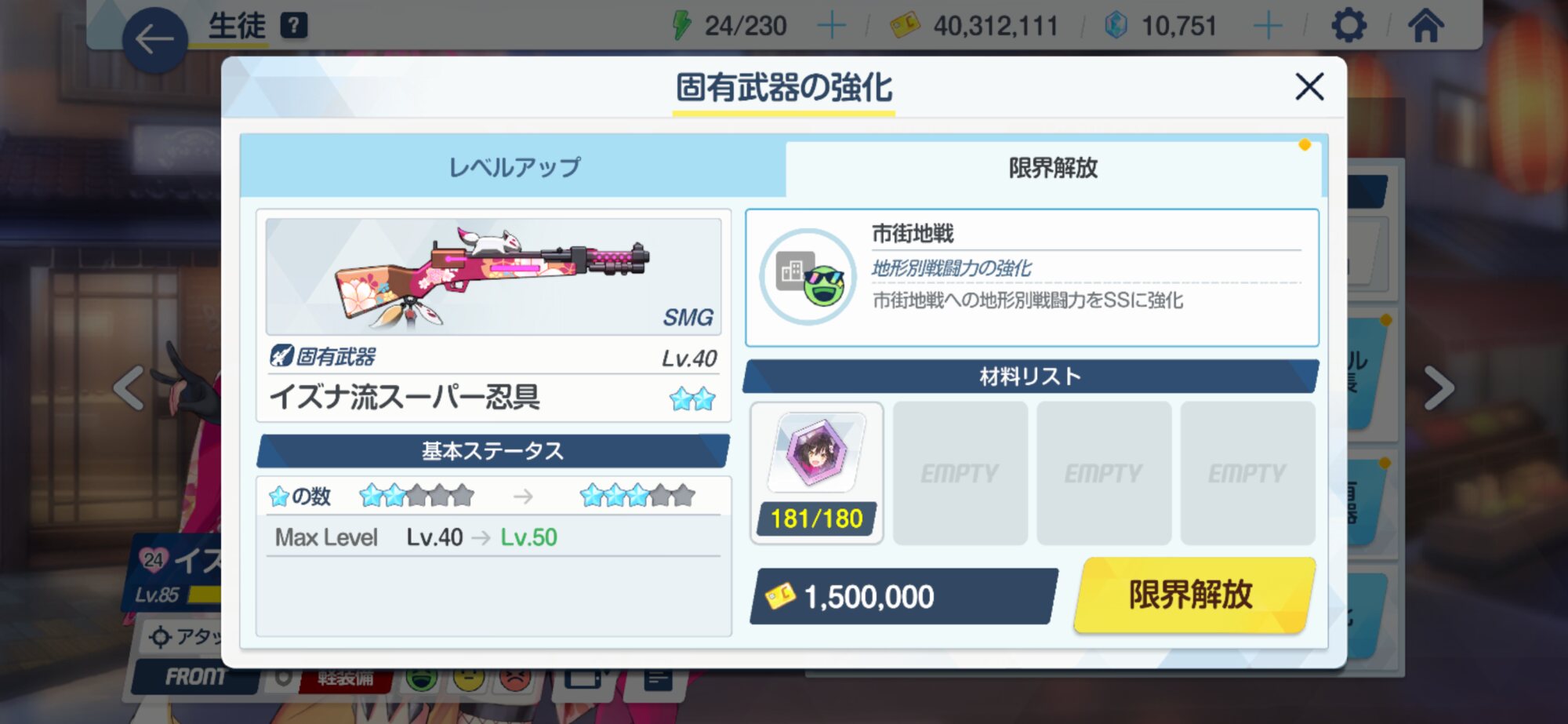Open the settings gear icon
Screen dimensions: 1568x724
(1348, 26)
